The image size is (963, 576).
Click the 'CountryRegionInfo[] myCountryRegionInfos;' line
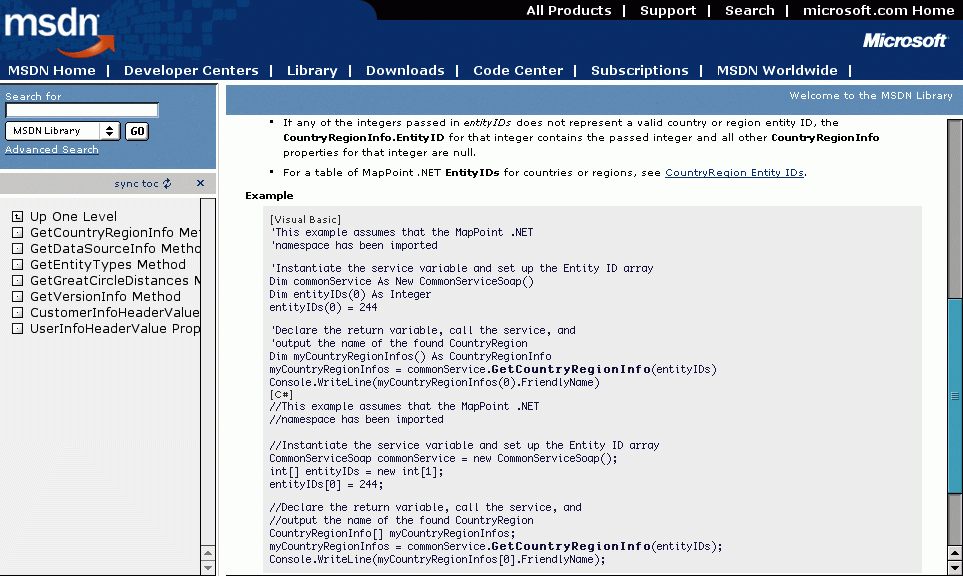click(392, 533)
